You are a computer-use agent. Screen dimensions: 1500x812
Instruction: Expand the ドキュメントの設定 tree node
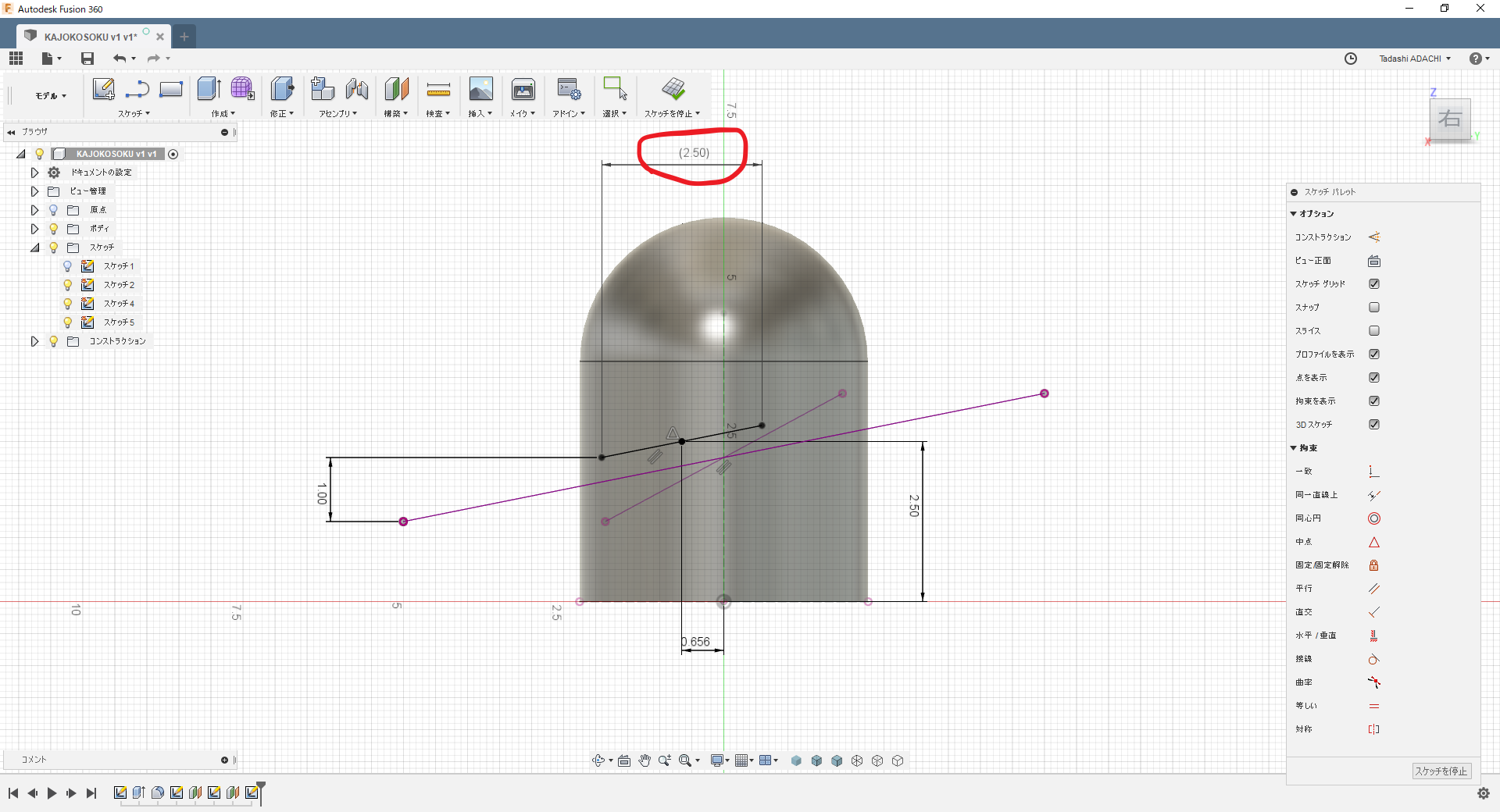pyautogui.click(x=34, y=173)
